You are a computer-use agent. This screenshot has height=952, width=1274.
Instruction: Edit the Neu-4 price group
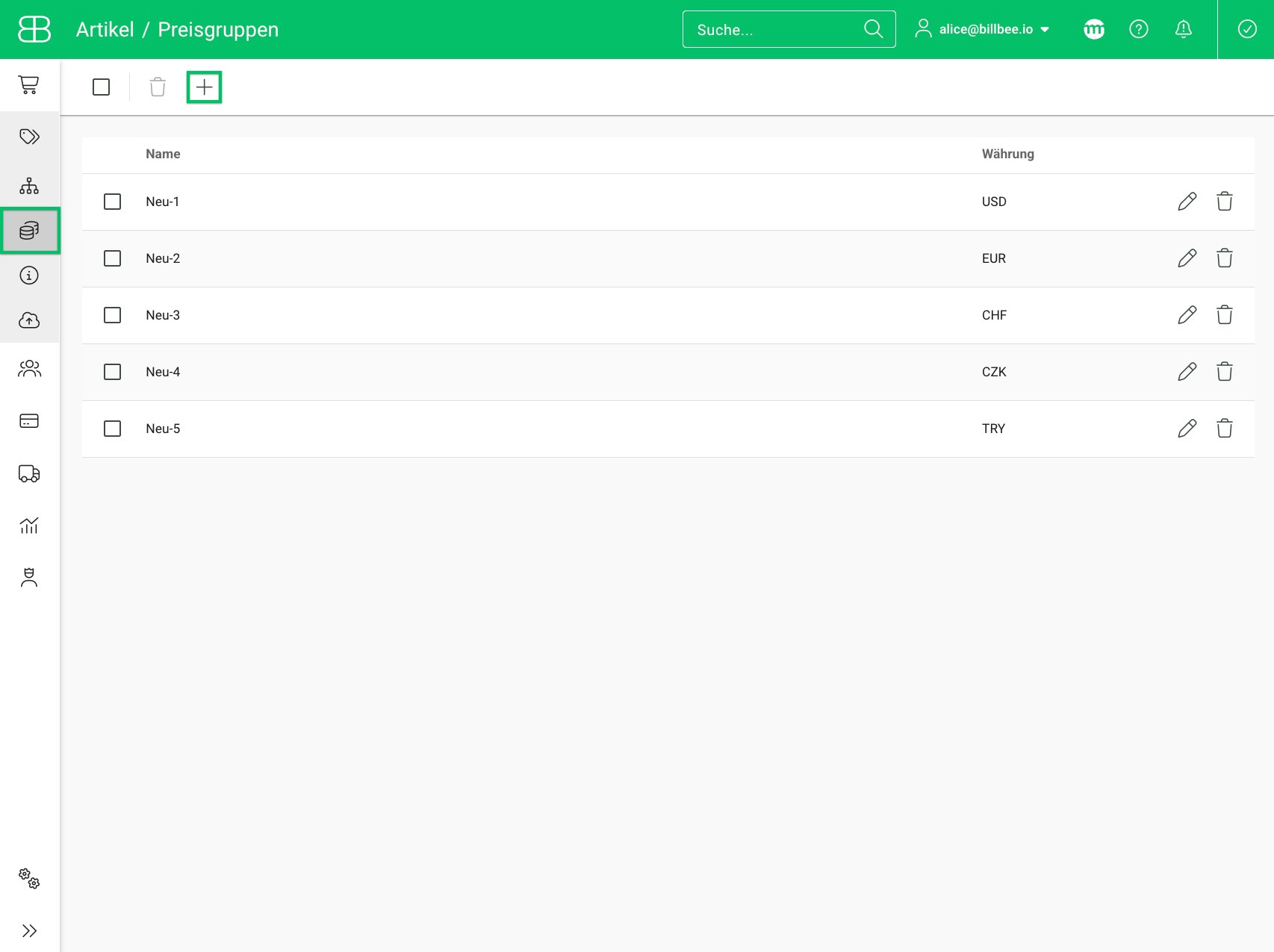[1187, 372]
